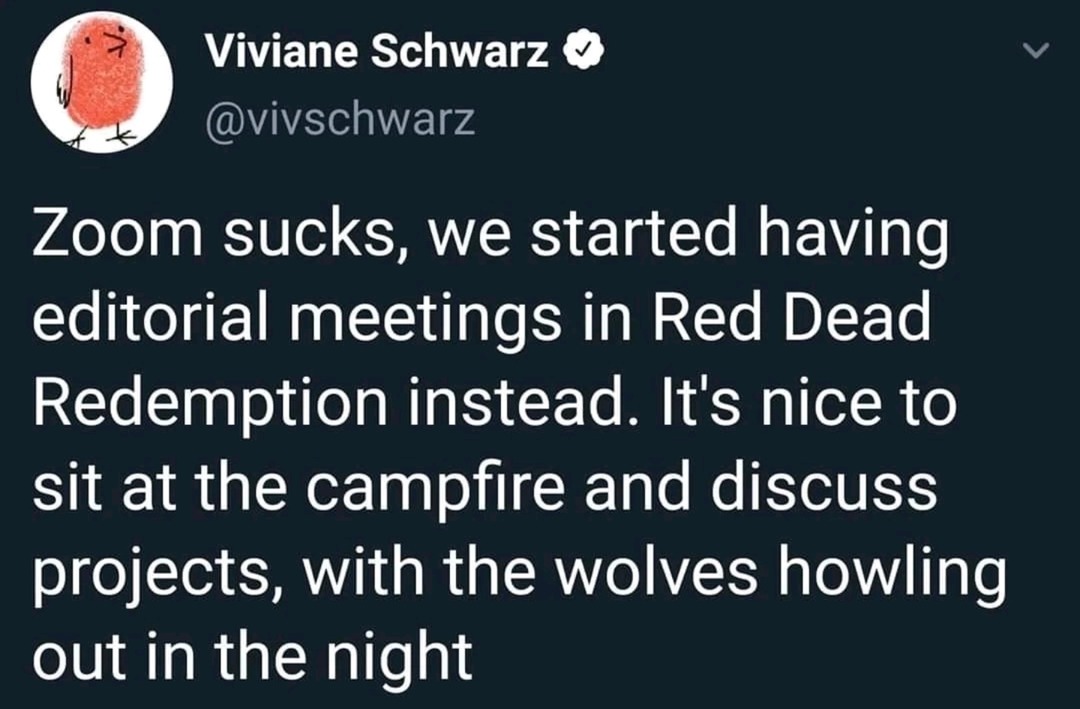Click the verified badge beside Viviane Schwarz
The height and width of the screenshot is (709, 1080).
(x=583, y=52)
